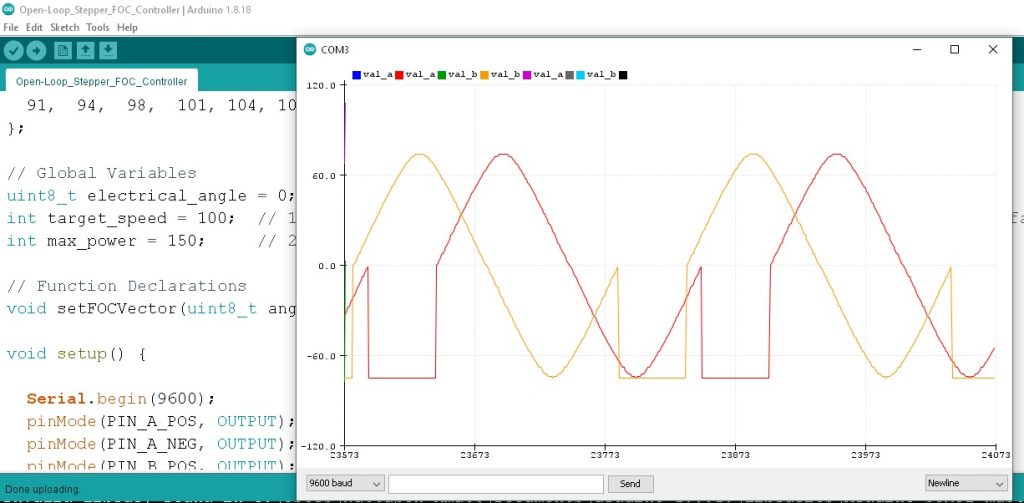Click the 'int target_speed = 100;' line
Screen dimensions: 1024x503
pos(120,218)
